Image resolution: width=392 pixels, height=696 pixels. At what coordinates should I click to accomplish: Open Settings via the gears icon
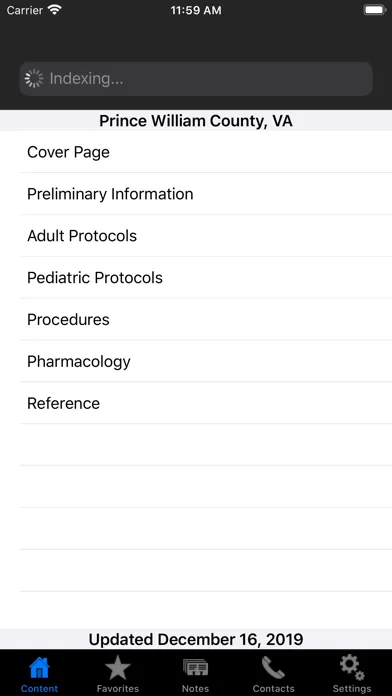tap(352, 668)
